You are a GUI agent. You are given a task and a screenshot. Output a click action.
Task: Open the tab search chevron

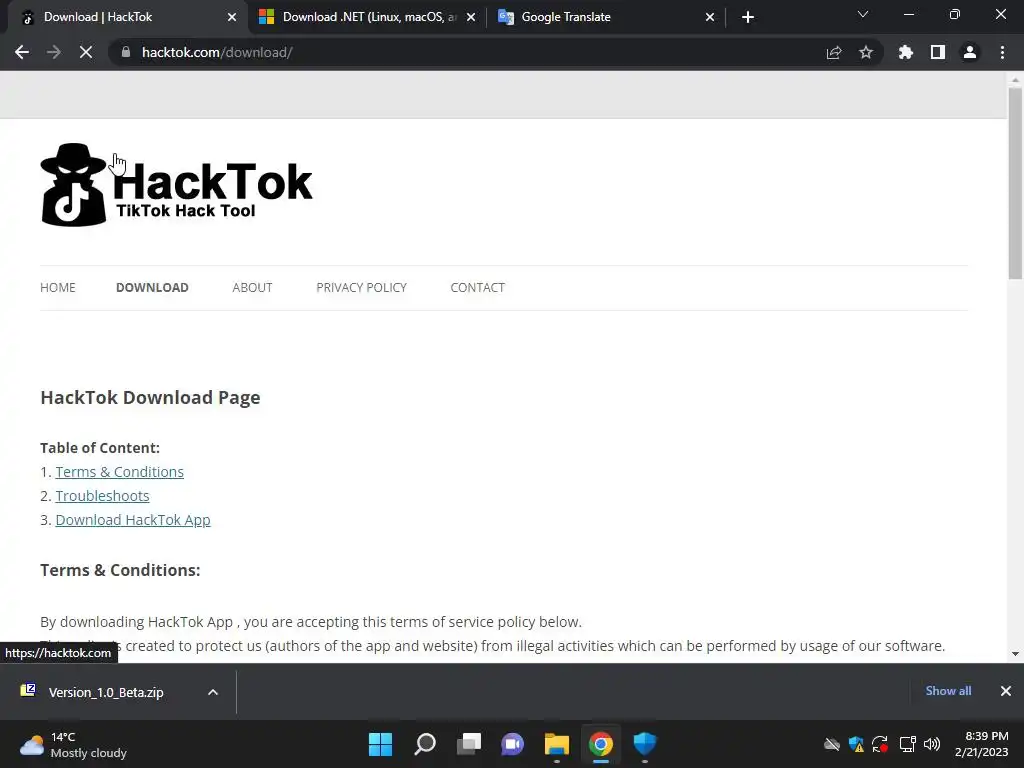point(863,14)
